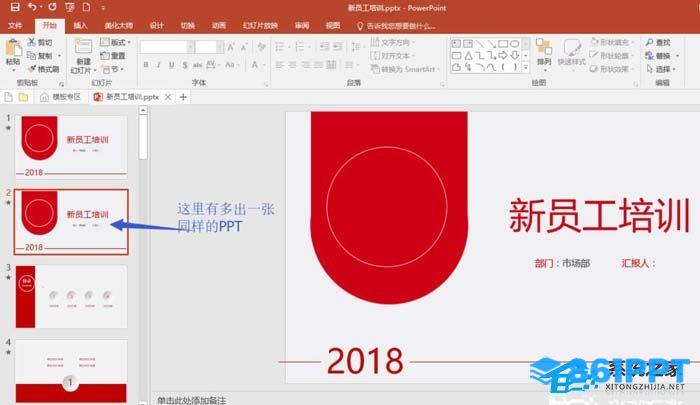The height and width of the screenshot is (405, 700).
Task: Open the 文字方向 text direction dropdown
Action: tap(393, 42)
